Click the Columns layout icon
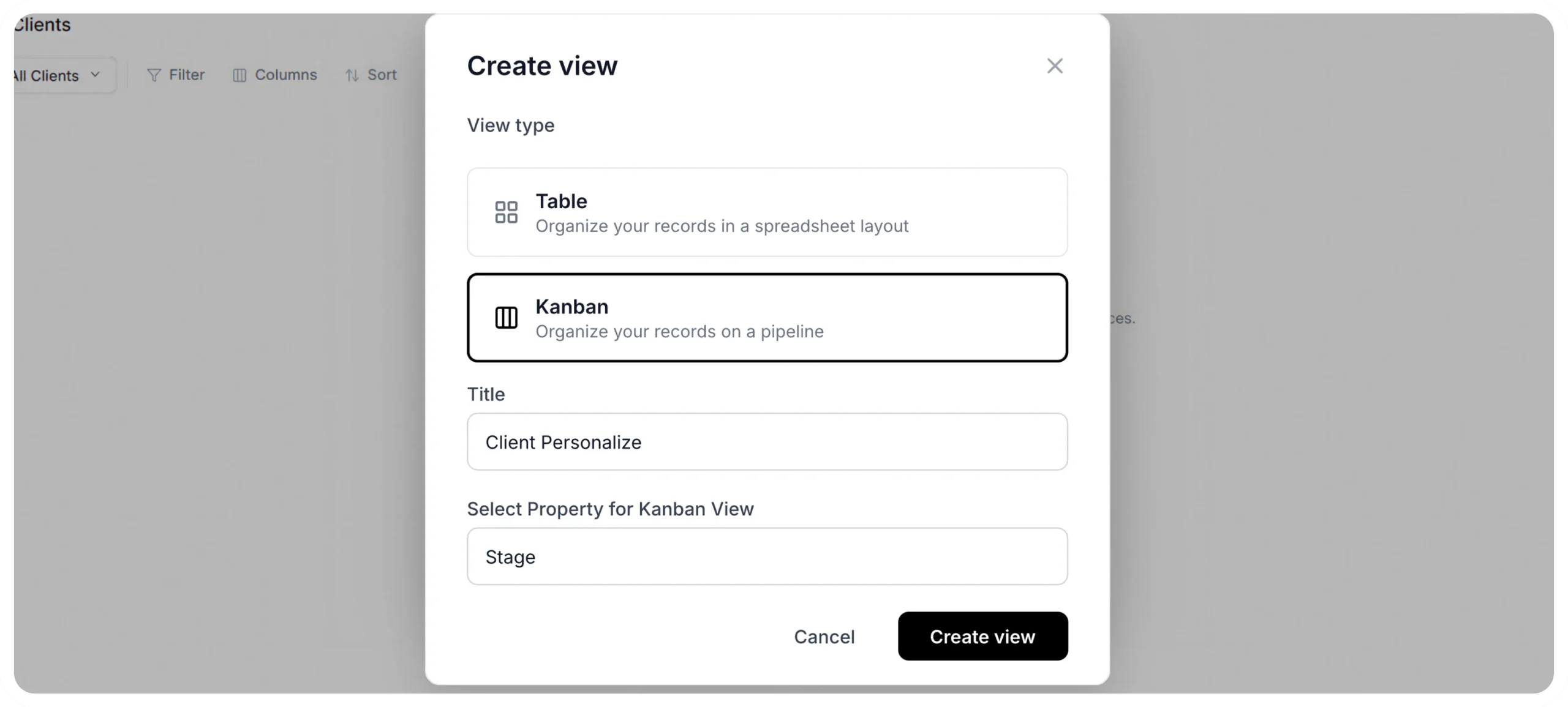Image resolution: width=1568 pixels, height=707 pixels. click(x=239, y=75)
